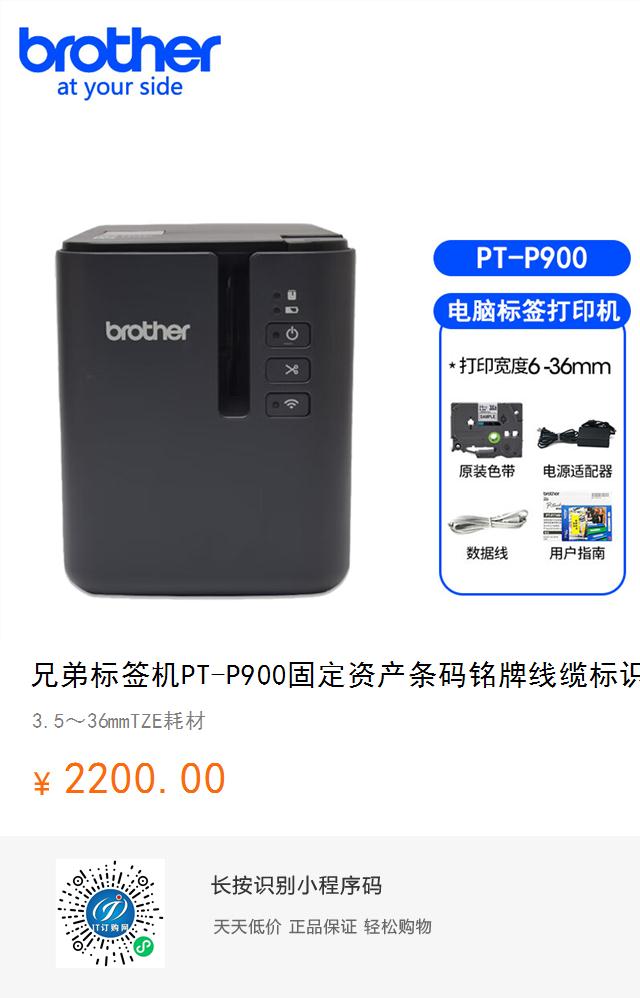This screenshot has height=998, width=640.
Task: Click the 天天低价 正品保证 轻松购物 tagline
Action: pyautogui.click(x=322, y=927)
